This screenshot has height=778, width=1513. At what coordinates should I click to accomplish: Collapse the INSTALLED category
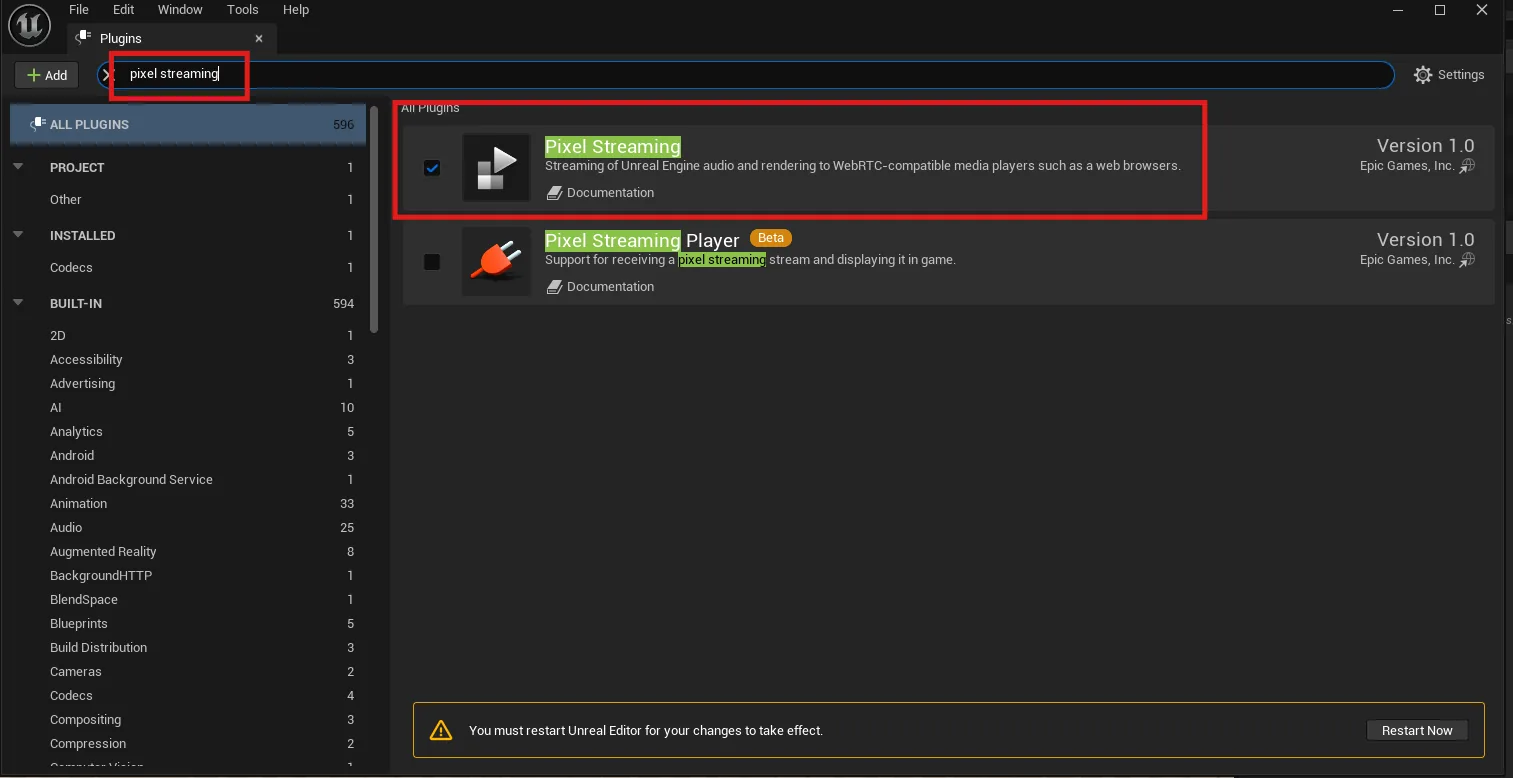tap(18, 235)
